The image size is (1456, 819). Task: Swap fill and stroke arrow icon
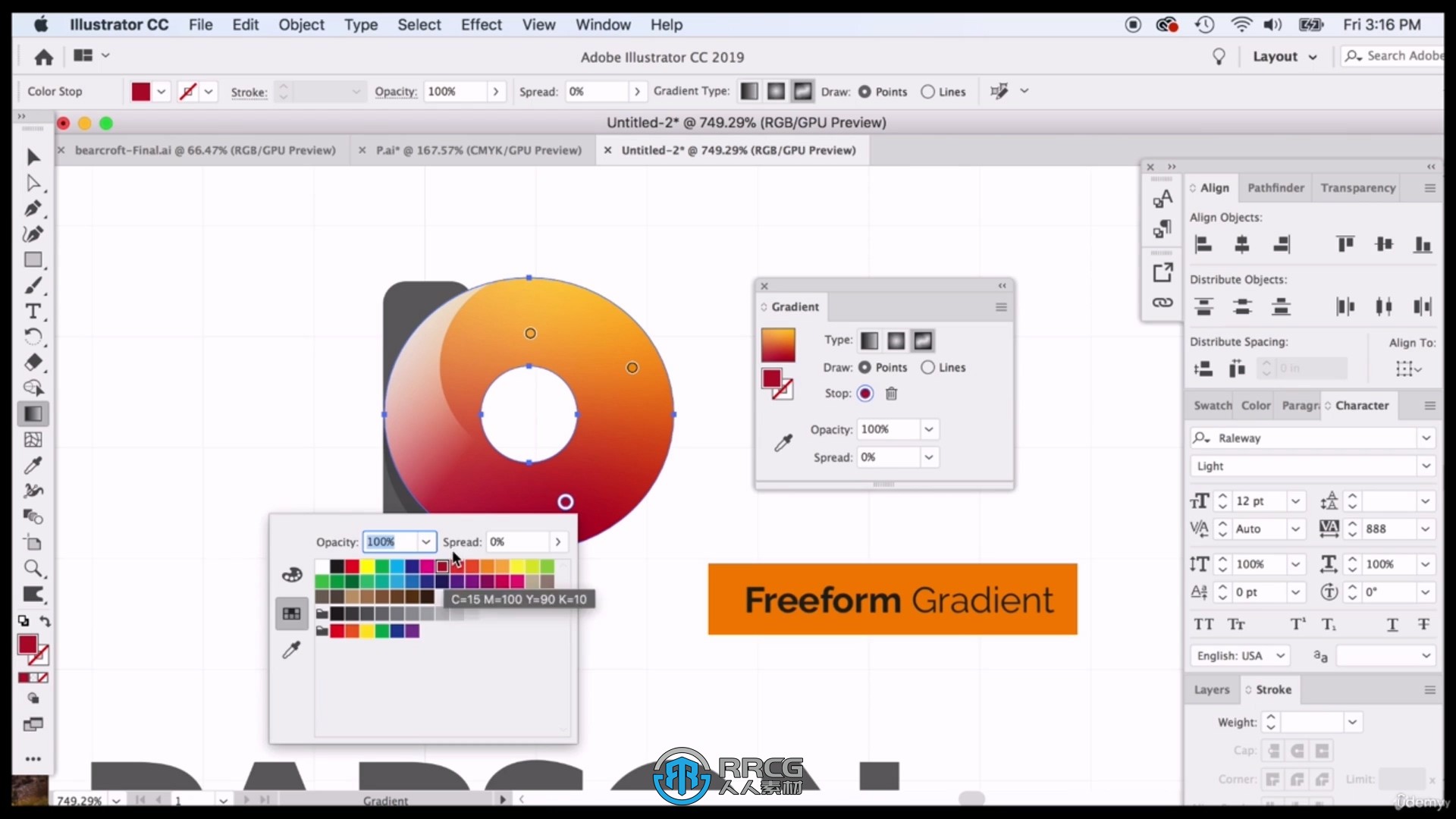click(45, 621)
